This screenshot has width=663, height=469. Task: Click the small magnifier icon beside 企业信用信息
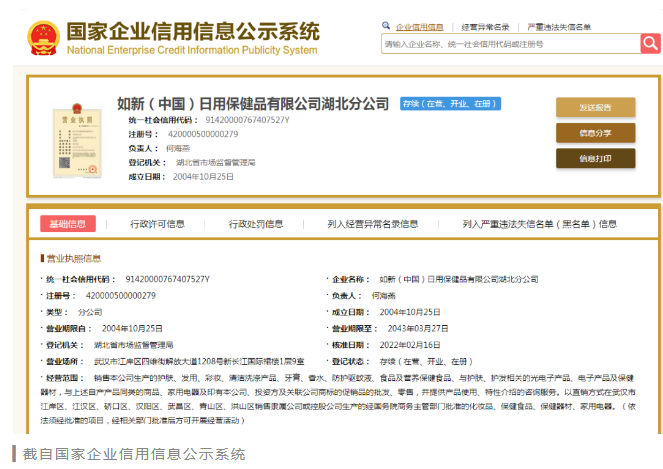click(386, 26)
